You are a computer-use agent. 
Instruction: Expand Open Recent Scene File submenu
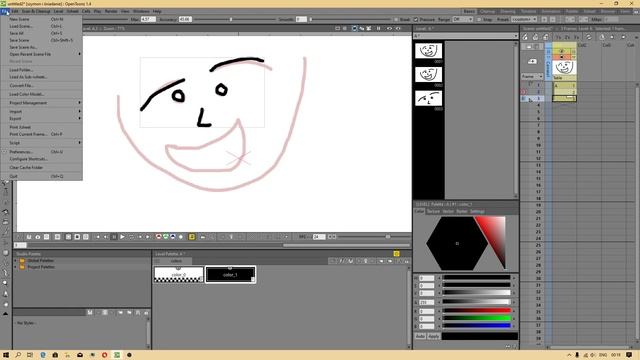[x=41, y=54]
